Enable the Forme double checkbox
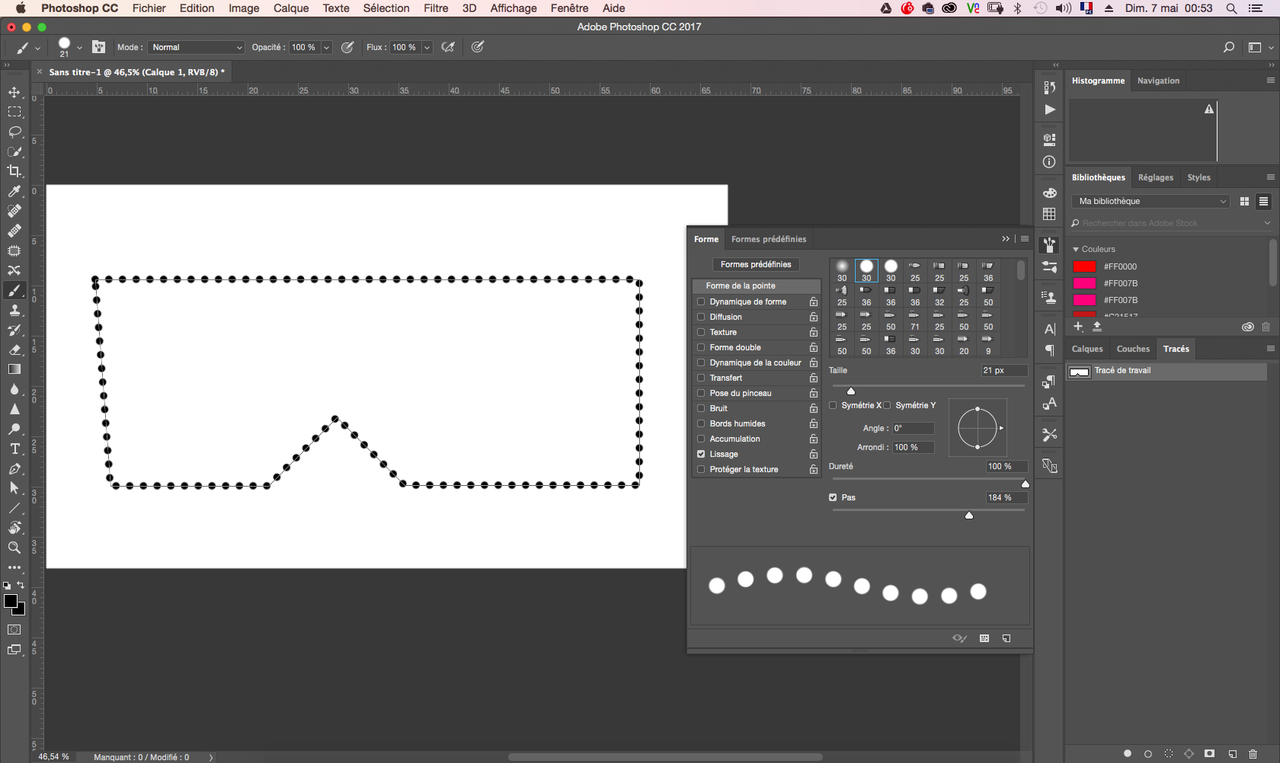Viewport: 1280px width, 763px height. click(701, 347)
